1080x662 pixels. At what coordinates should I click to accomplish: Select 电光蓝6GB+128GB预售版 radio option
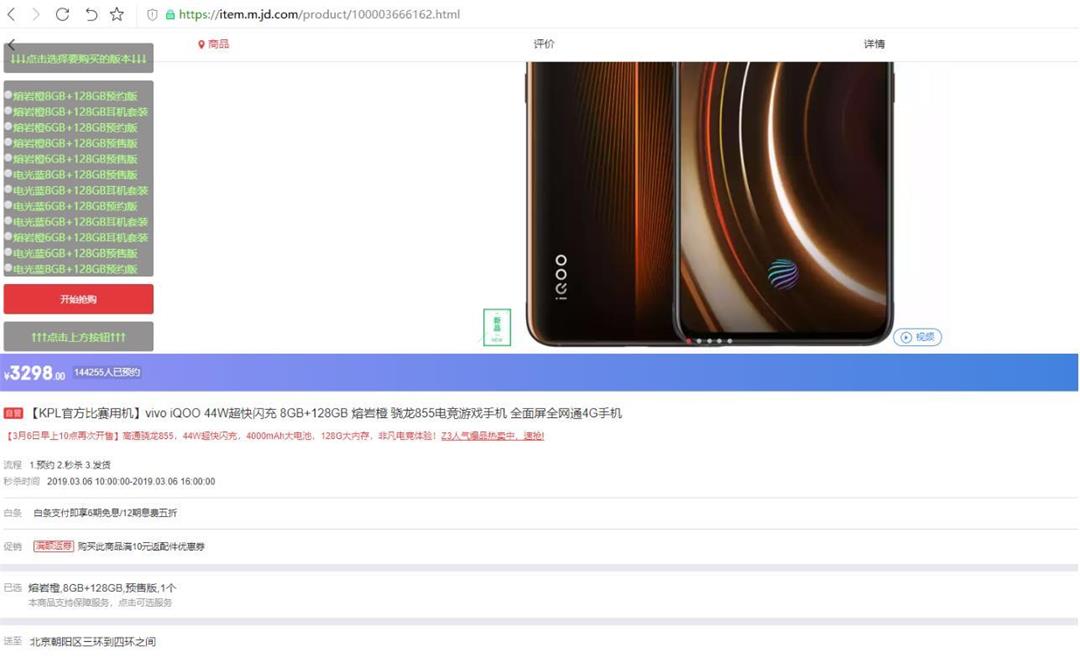click(8, 253)
